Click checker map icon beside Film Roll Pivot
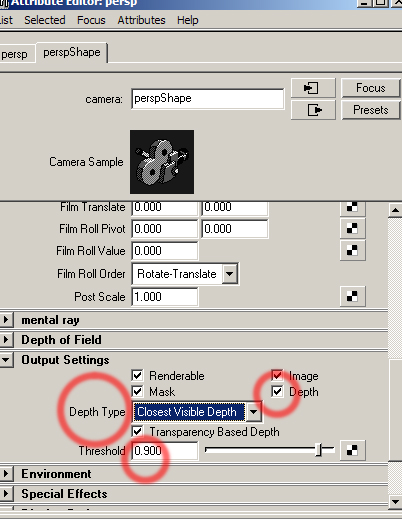402x519 pixels. (x=353, y=229)
